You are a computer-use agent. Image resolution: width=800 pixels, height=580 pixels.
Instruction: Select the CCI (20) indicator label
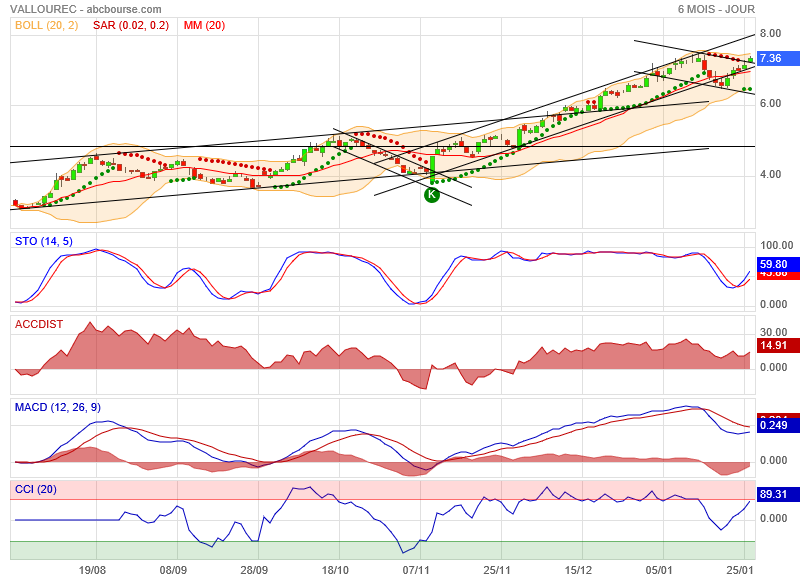click(35, 489)
